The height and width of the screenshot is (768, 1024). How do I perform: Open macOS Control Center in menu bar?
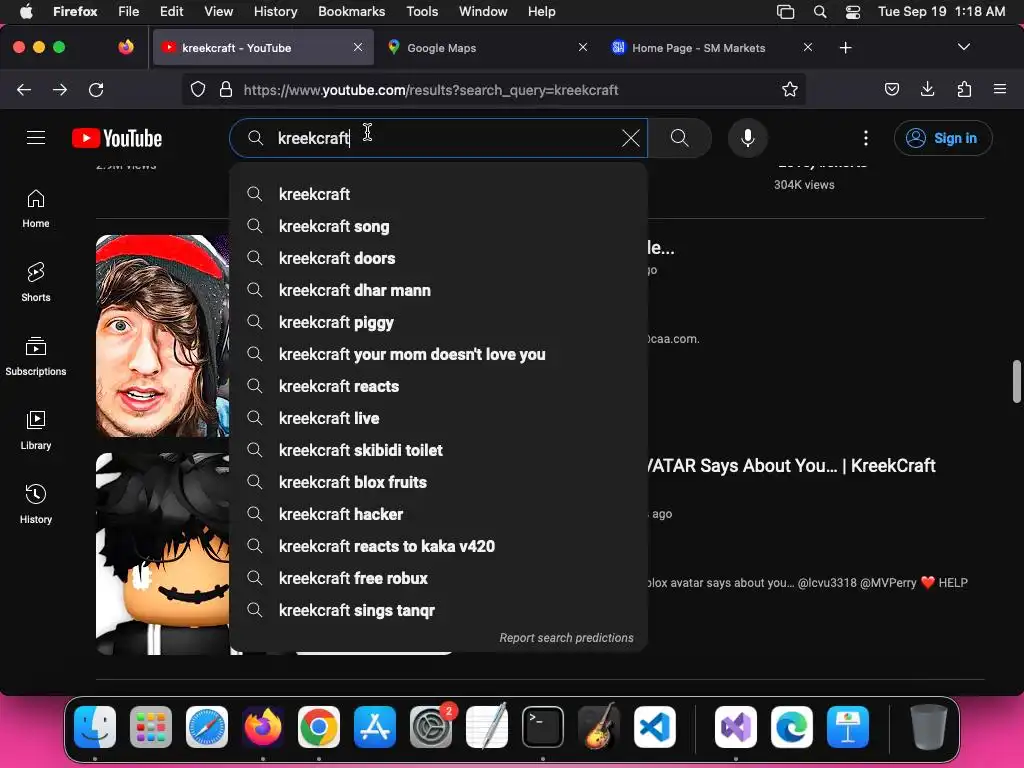tap(853, 11)
